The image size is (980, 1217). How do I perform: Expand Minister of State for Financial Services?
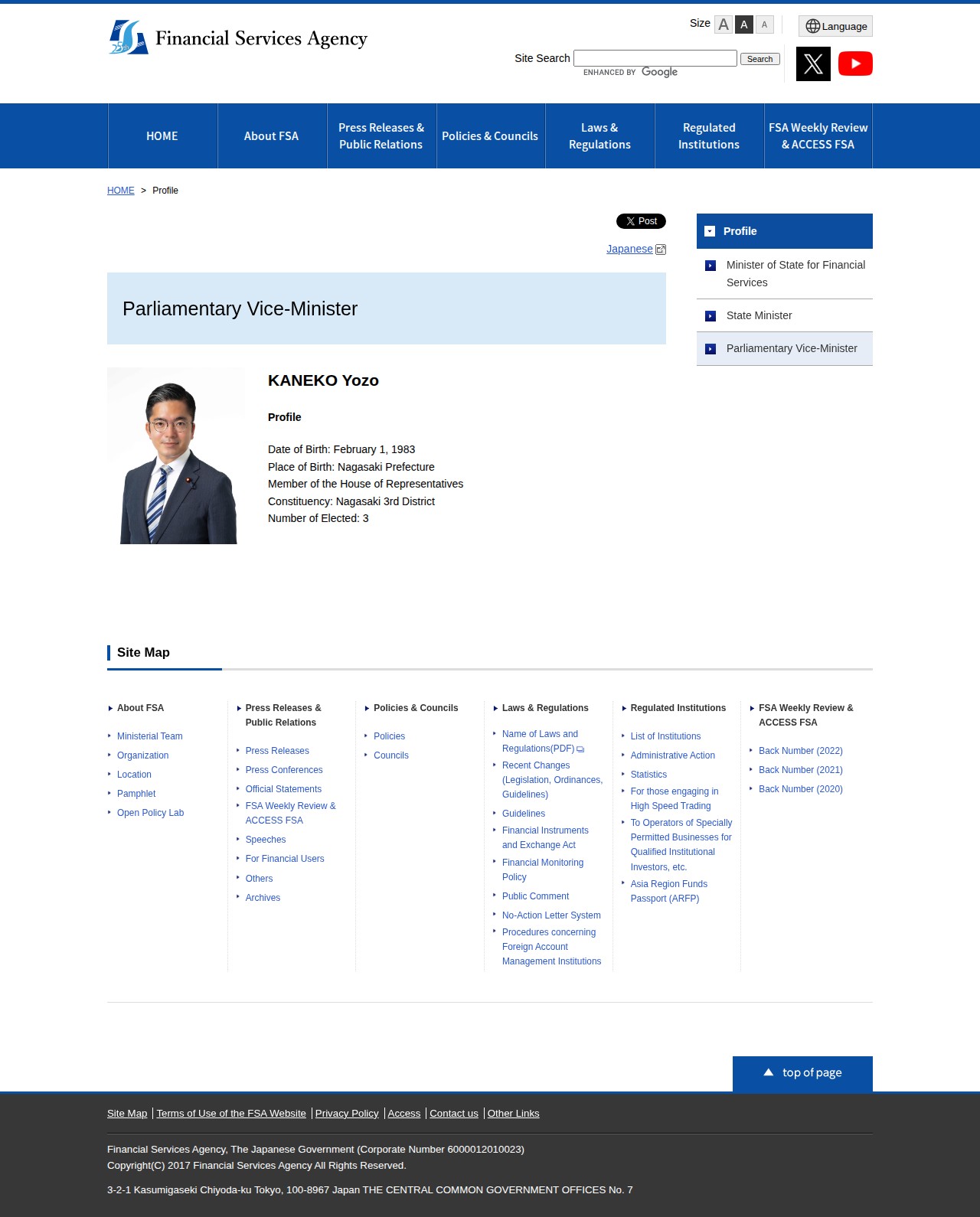point(710,266)
